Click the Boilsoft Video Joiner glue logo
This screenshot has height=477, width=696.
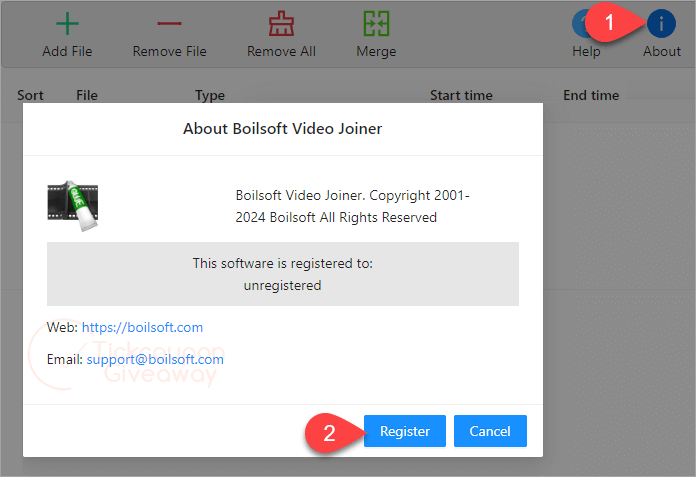point(73,206)
